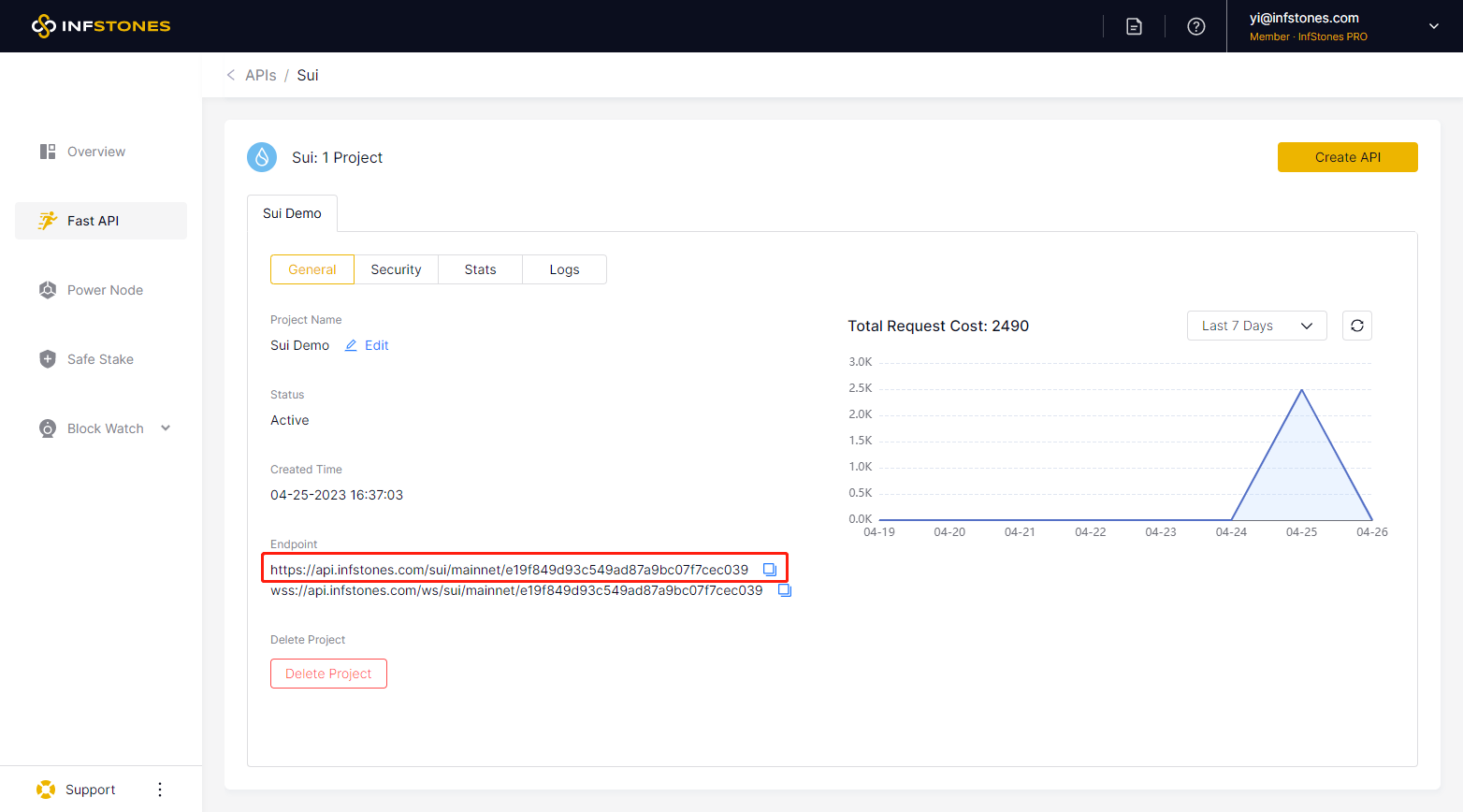Viewport: 1463px width, 812px height.
Task: Switch to the Security tab
Action: (x=396, y=269)
